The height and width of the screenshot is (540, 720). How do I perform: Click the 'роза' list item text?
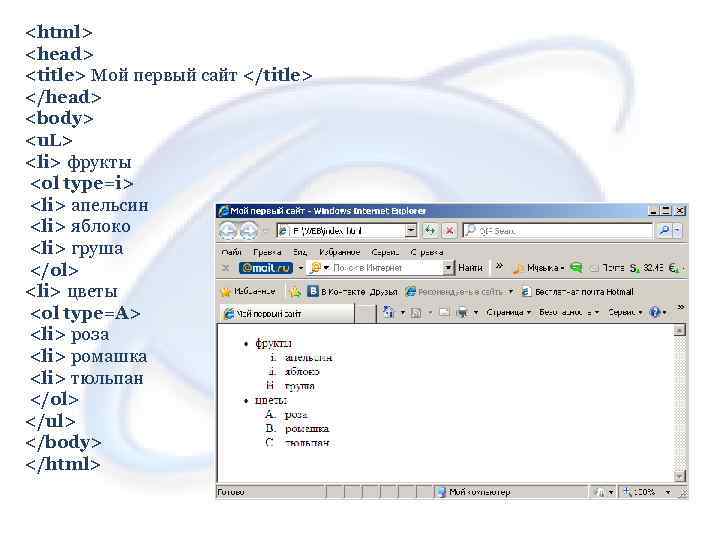coord(296,415)
